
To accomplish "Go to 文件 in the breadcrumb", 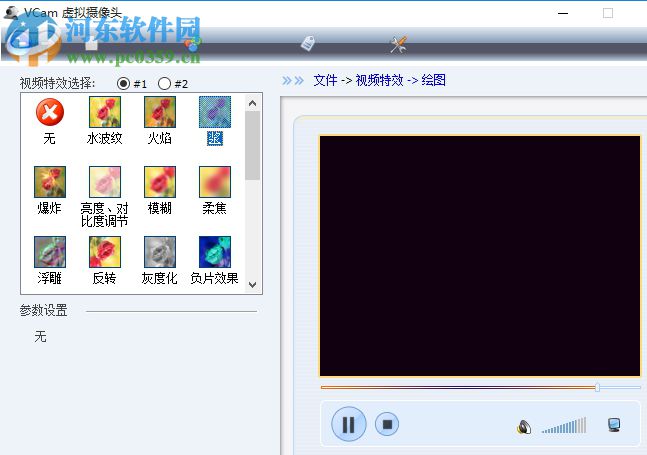I will coord(325,80).
